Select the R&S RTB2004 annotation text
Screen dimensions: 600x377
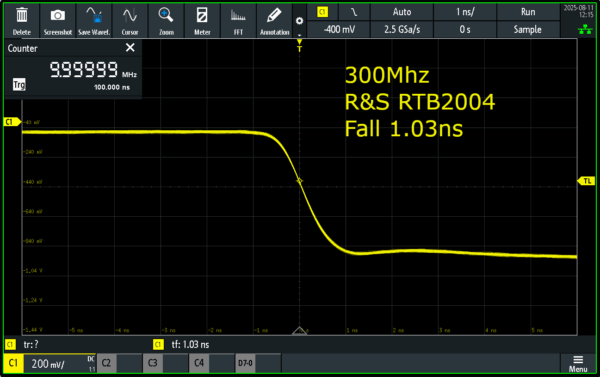[x=420, y=102]
